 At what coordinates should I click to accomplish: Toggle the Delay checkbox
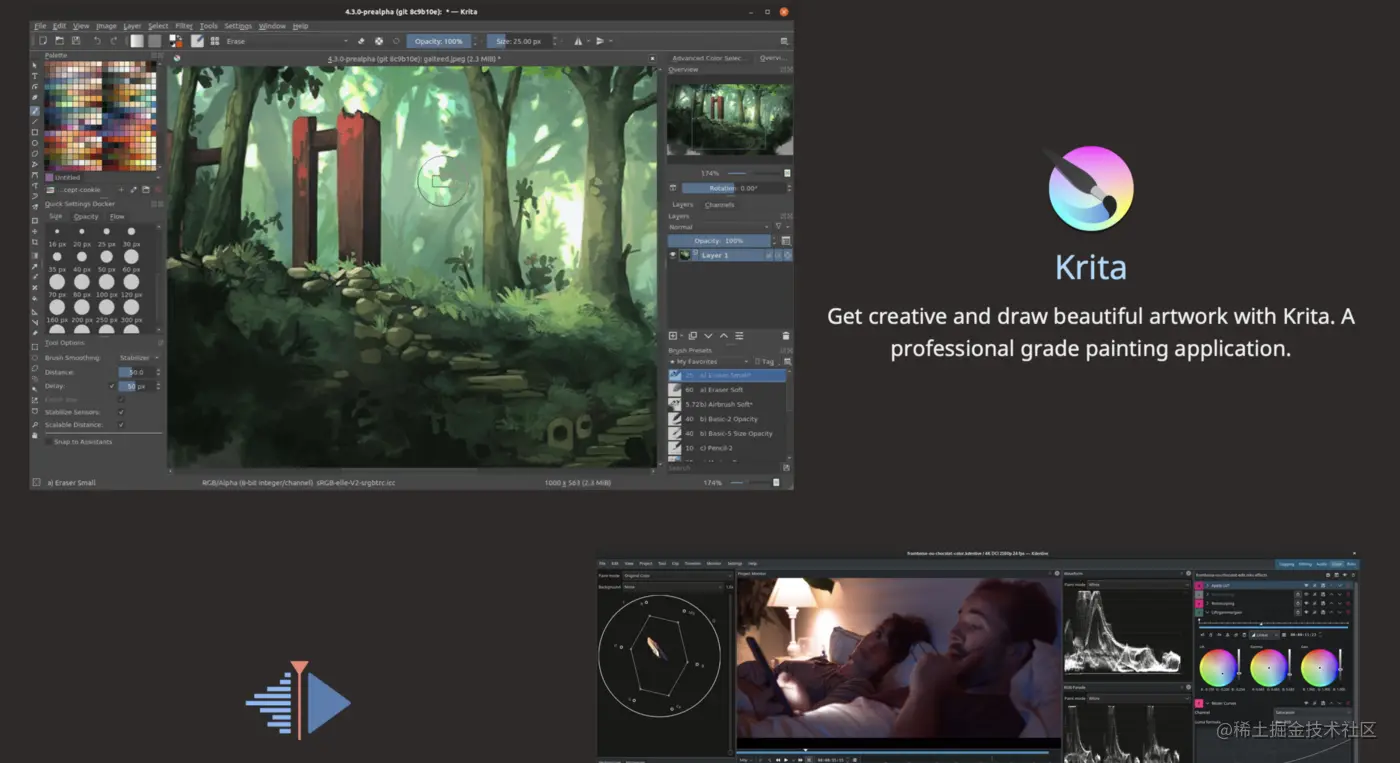coord(111,386)
